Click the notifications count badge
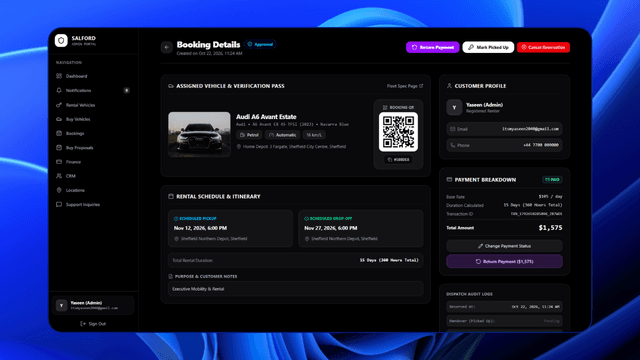This screenshot has height=360, width=640. click(x=127, y=91)
